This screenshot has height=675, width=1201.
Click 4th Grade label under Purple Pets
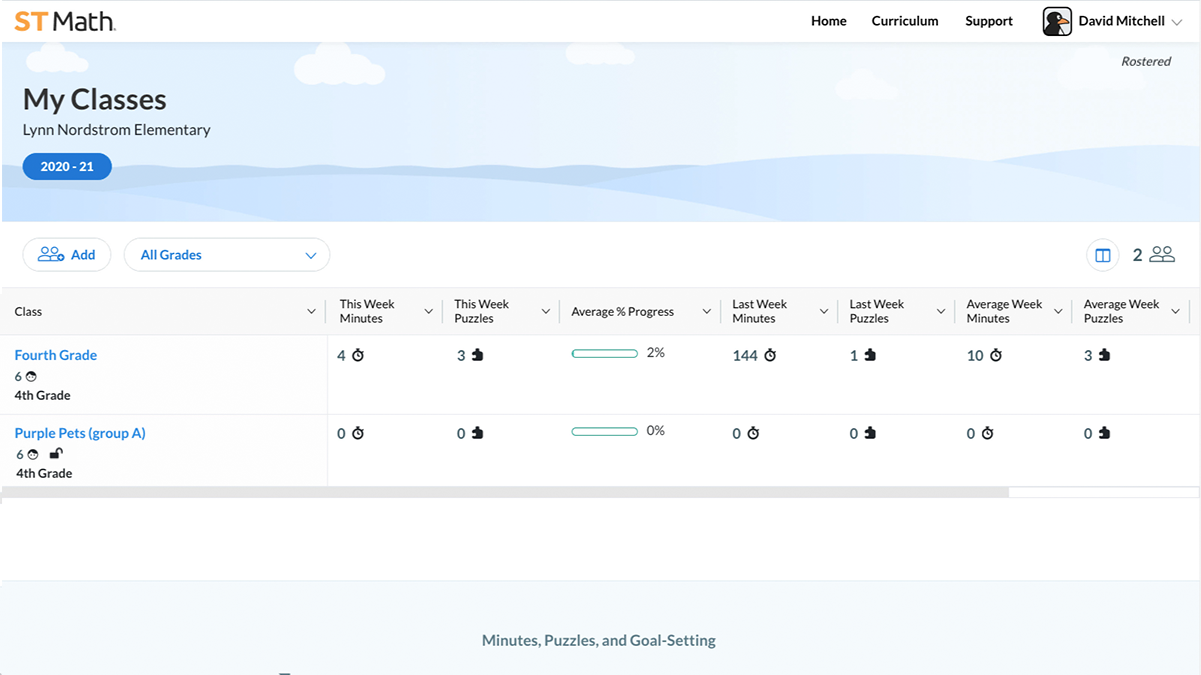click(44, 474)
